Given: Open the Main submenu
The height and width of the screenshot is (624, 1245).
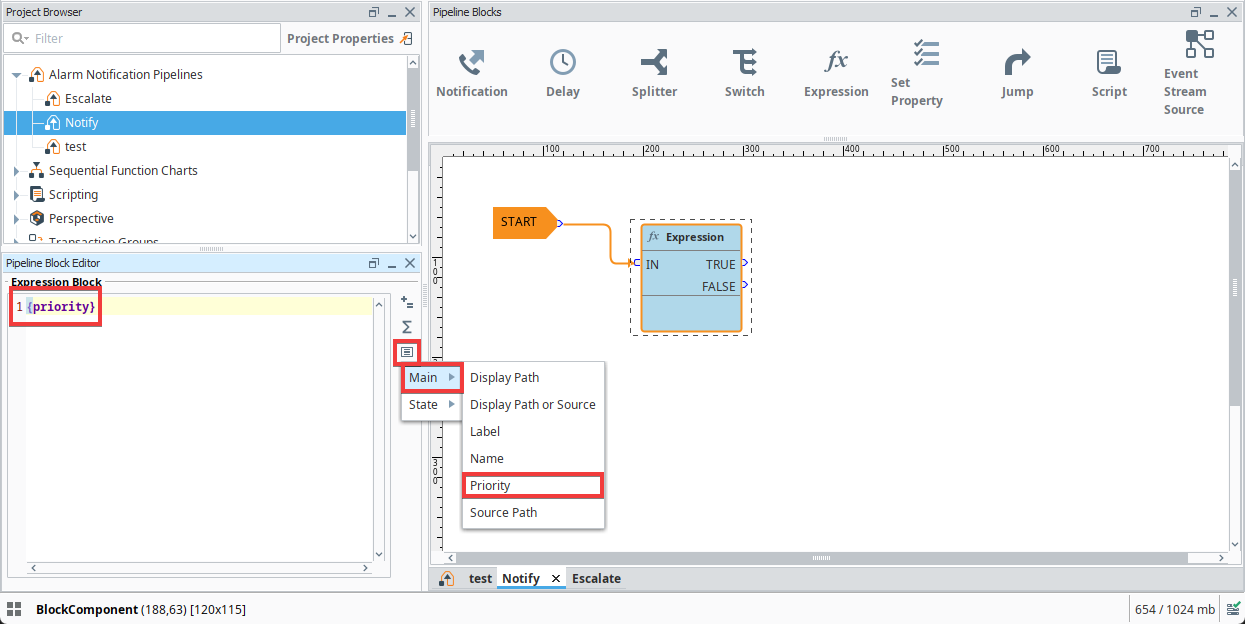Looking at the screenshot, I should point(432,377).
